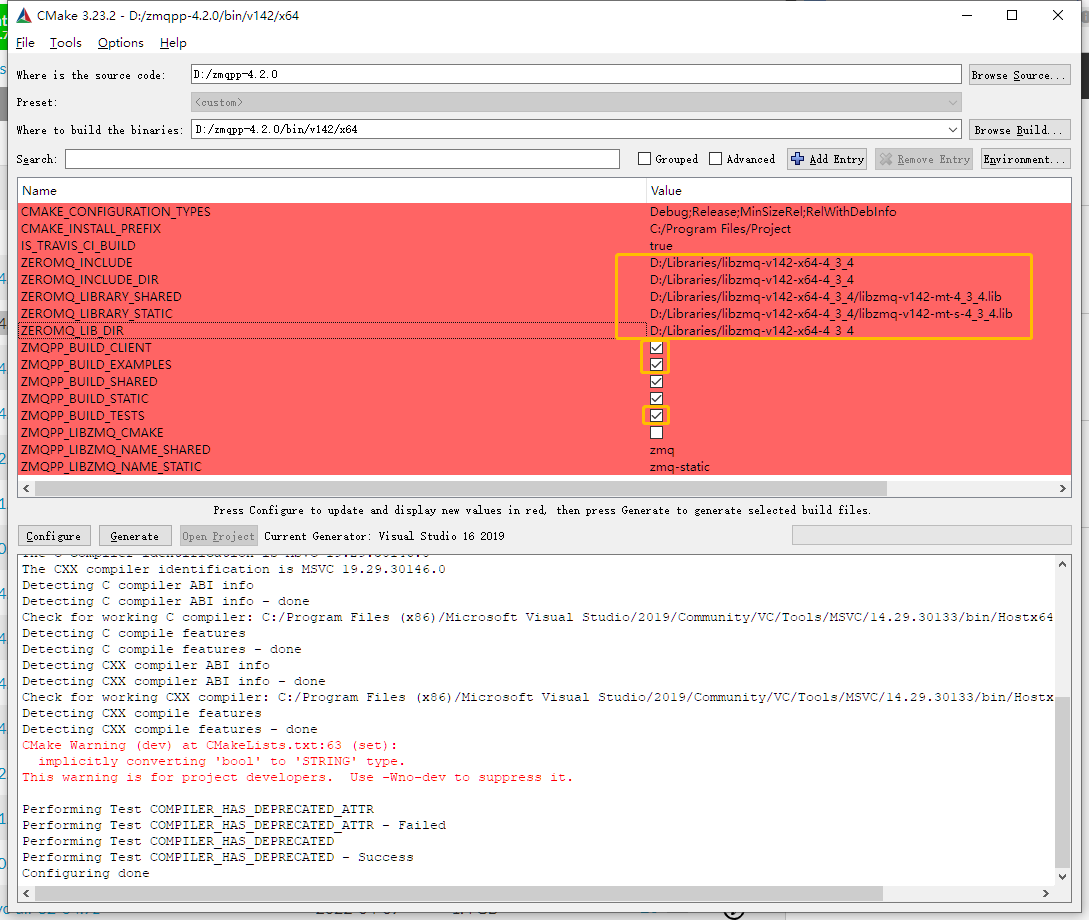This screenshot has width=1089, height=920.
Task: Click the Add Entry plus icon
Action: point(798,159)
